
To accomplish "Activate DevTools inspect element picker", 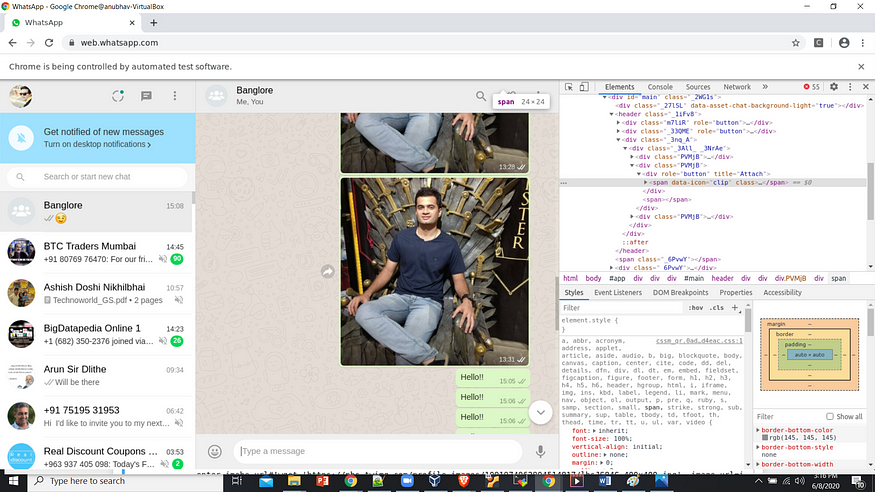I will (569, 87).
